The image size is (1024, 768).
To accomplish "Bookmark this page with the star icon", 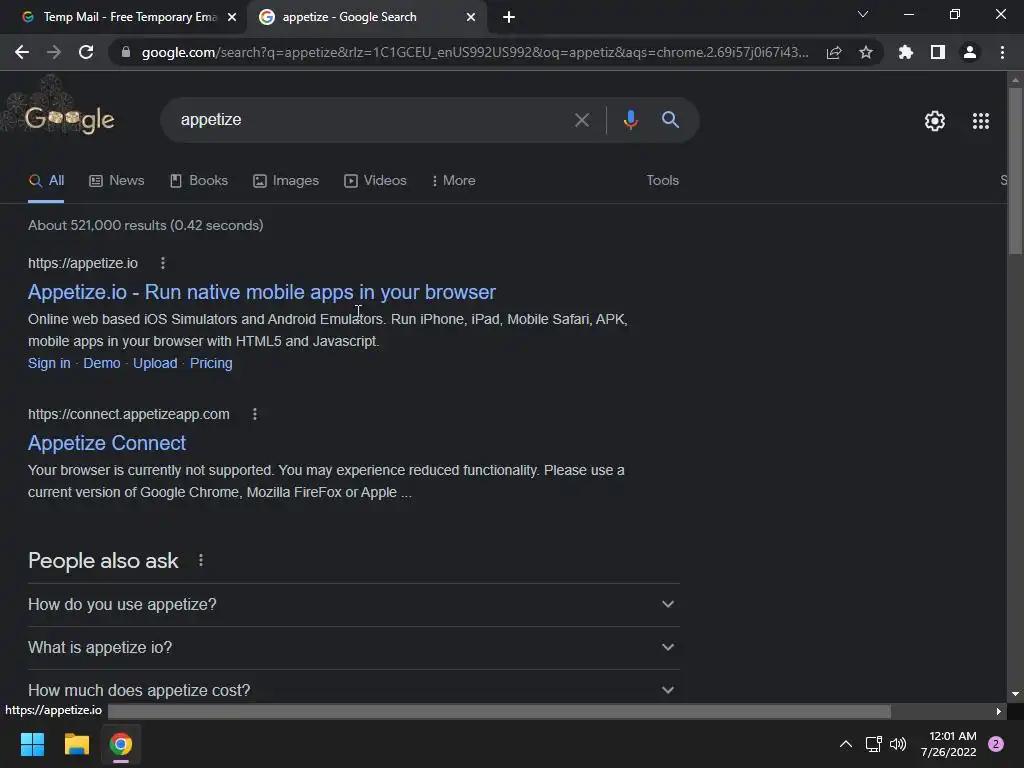I will [866, 52].
